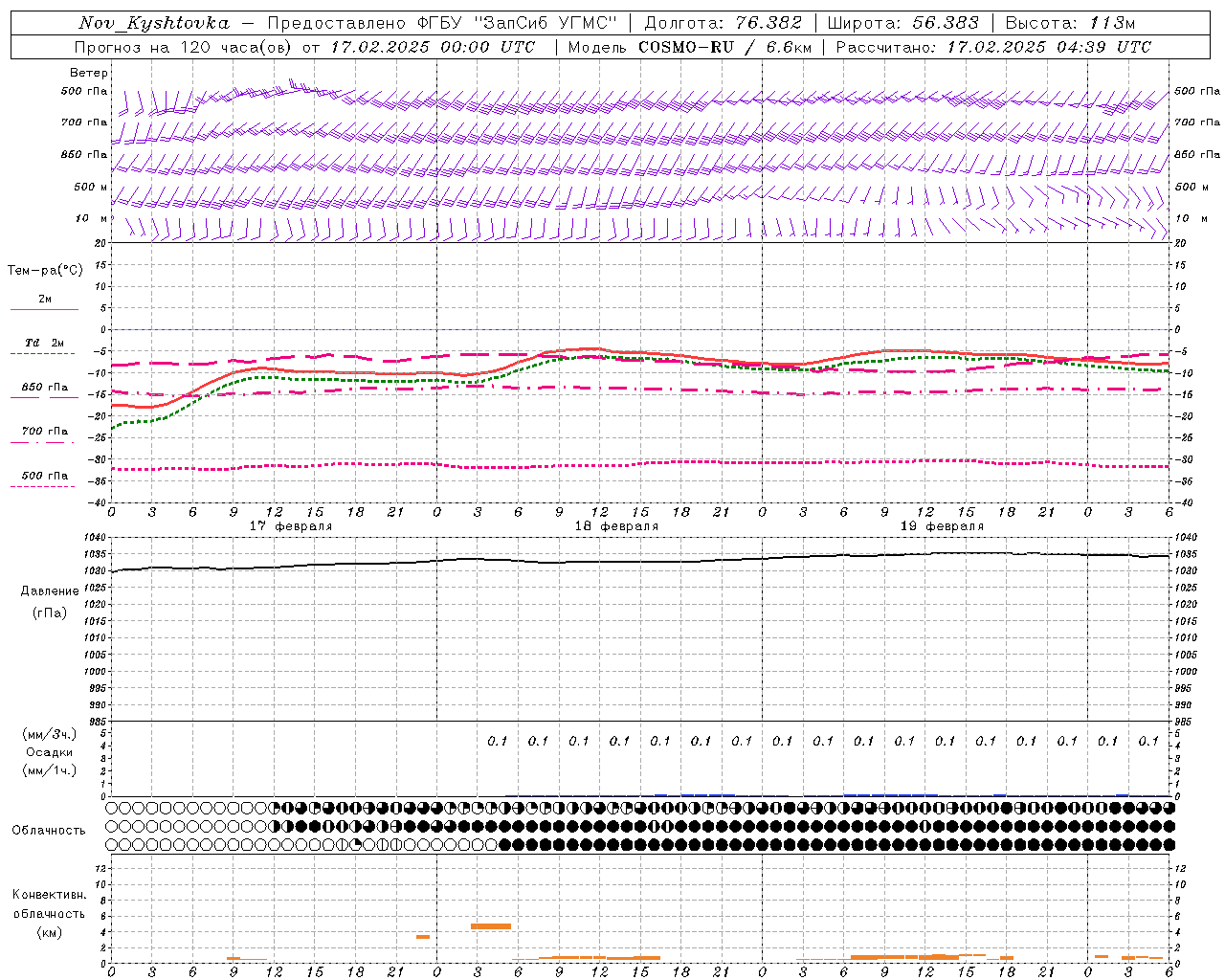Click the dashed line sample under the 700 гПа temperature legend
The image size is (1225, 980).
point(42,442)
